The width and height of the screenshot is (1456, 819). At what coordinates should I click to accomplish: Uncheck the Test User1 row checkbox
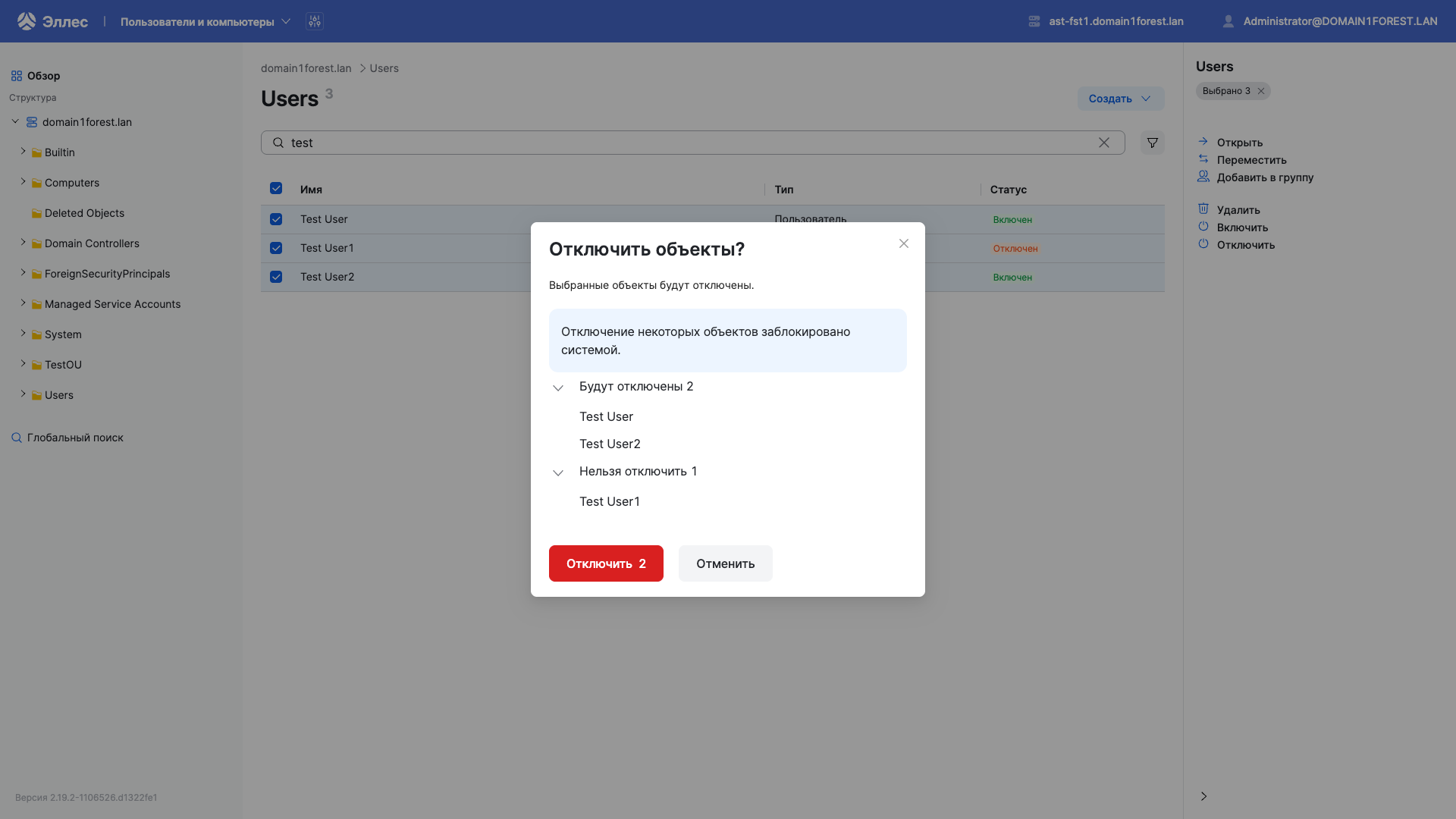click(x=276, y=248)
